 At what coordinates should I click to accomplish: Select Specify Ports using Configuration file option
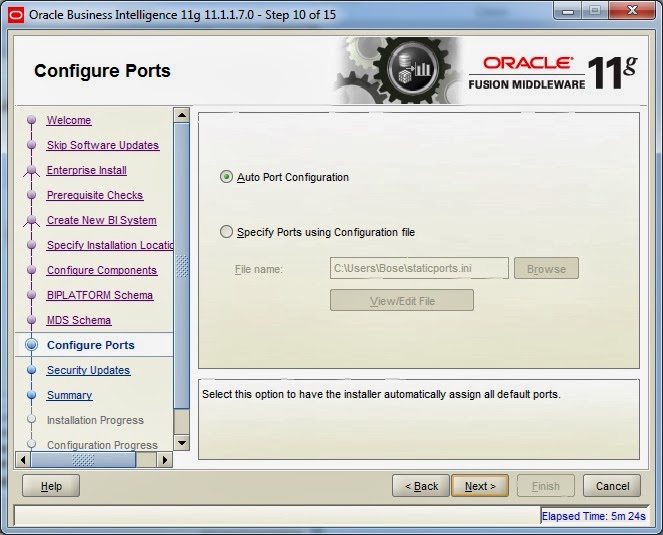(226, 232)
